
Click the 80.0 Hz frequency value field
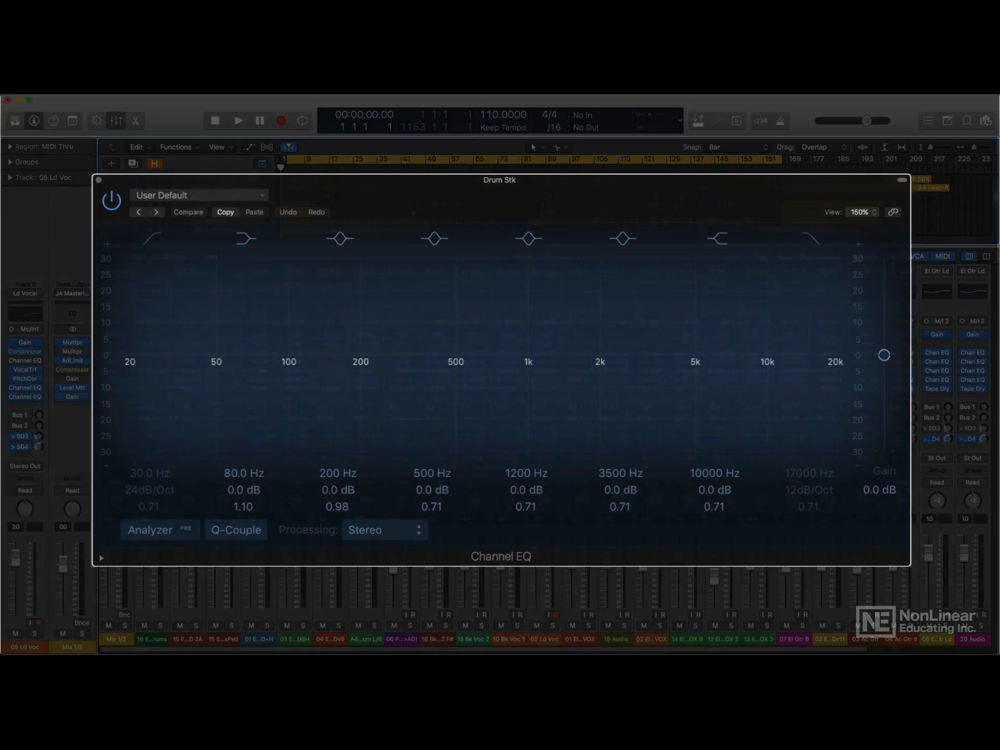244,473
